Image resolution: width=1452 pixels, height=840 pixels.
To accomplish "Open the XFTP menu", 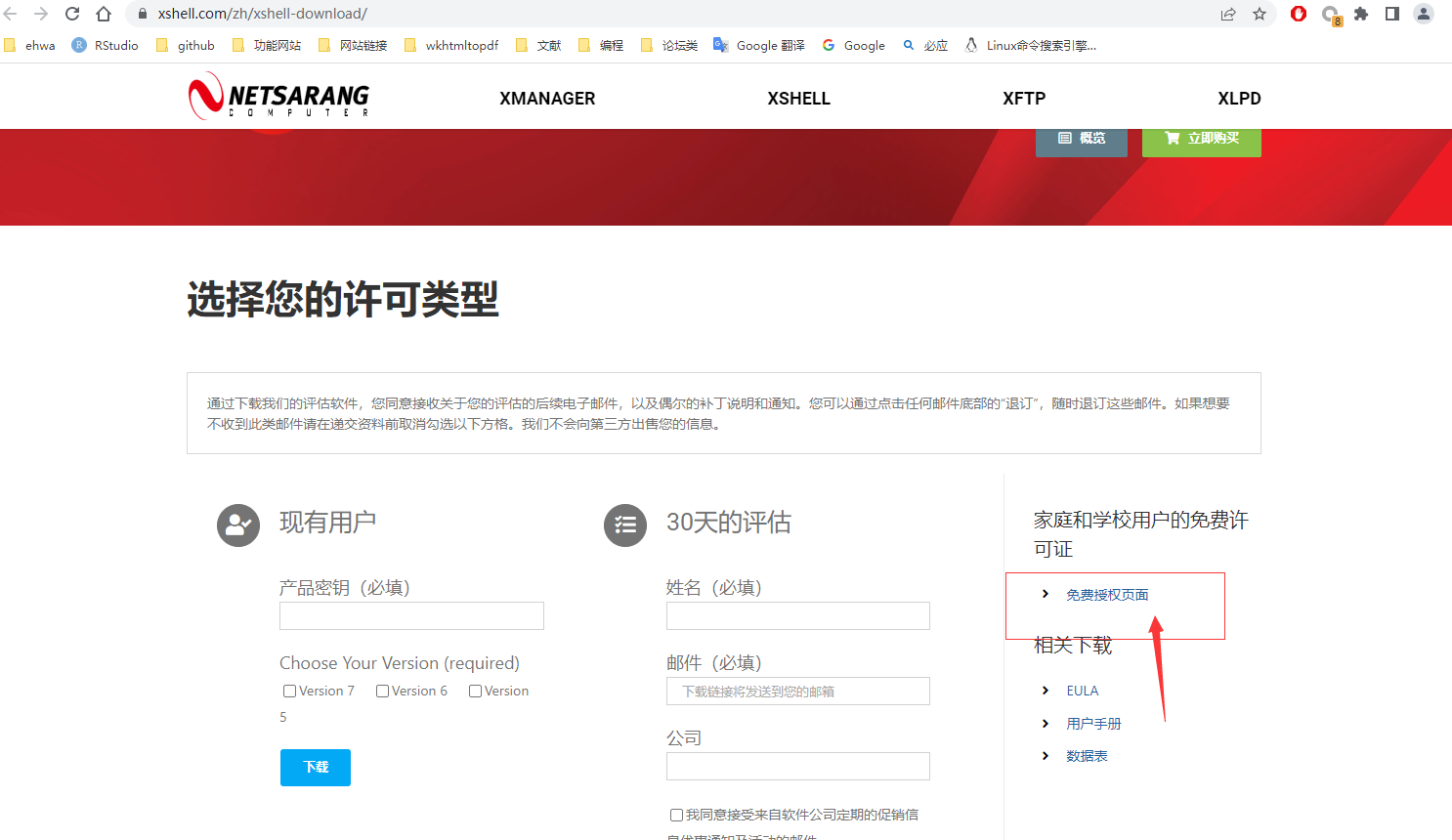I will click(1024, 99).
